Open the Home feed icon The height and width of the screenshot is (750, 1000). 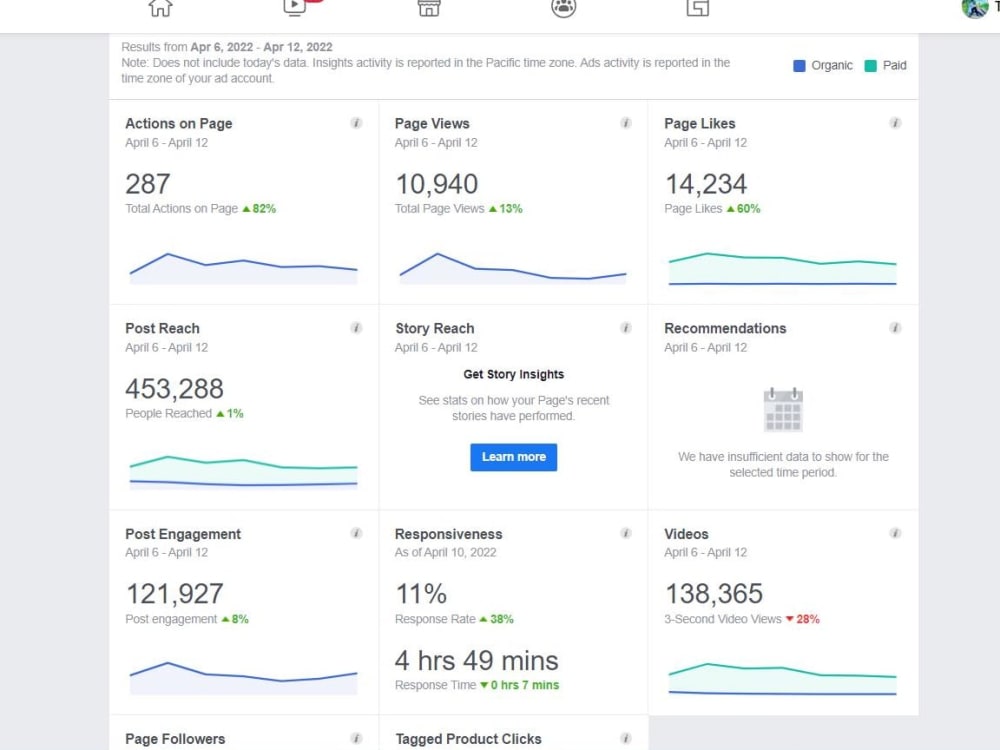(160, 9)
